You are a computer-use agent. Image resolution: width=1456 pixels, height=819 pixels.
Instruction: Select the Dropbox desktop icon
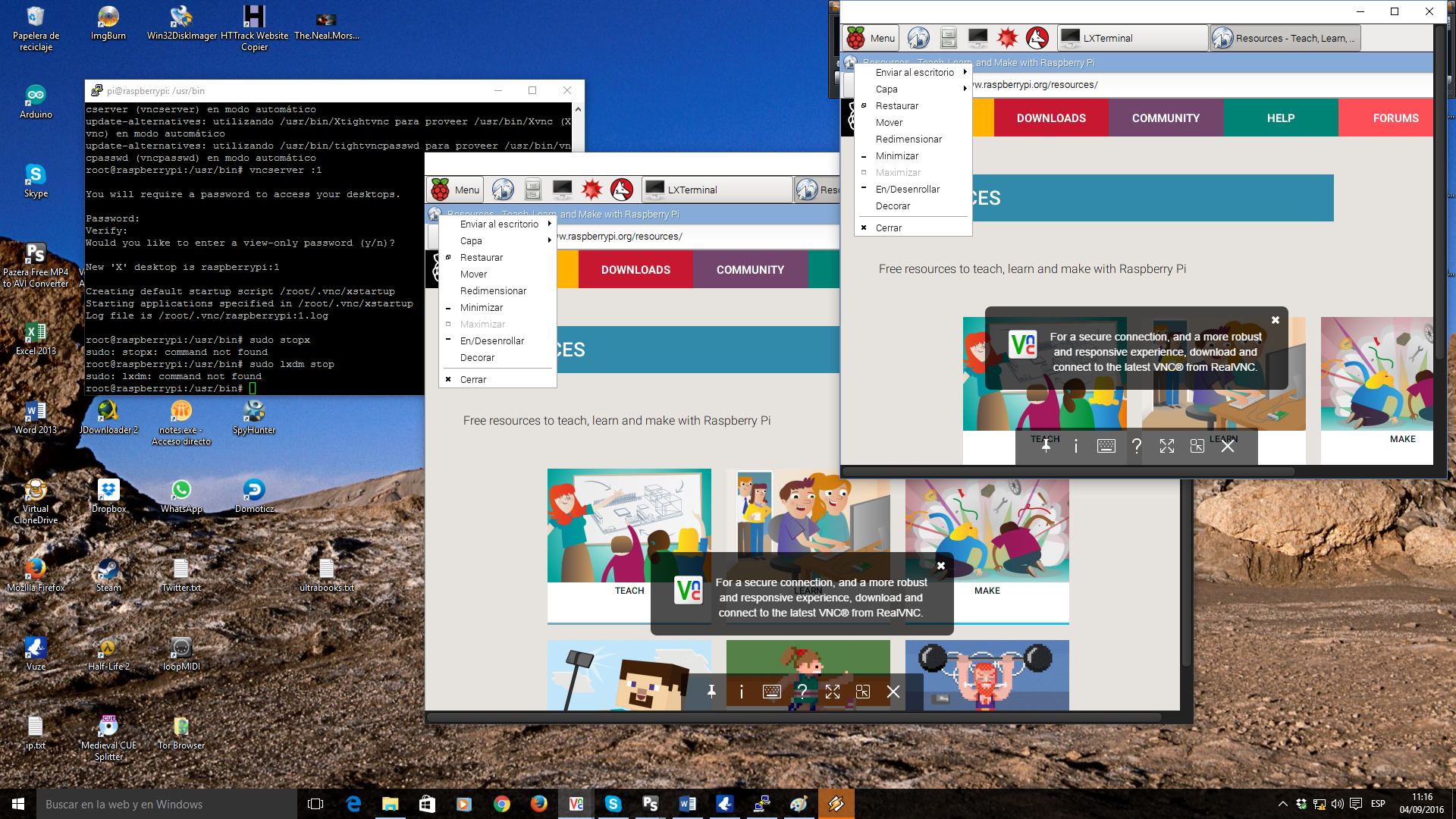[x=108, y=496]
